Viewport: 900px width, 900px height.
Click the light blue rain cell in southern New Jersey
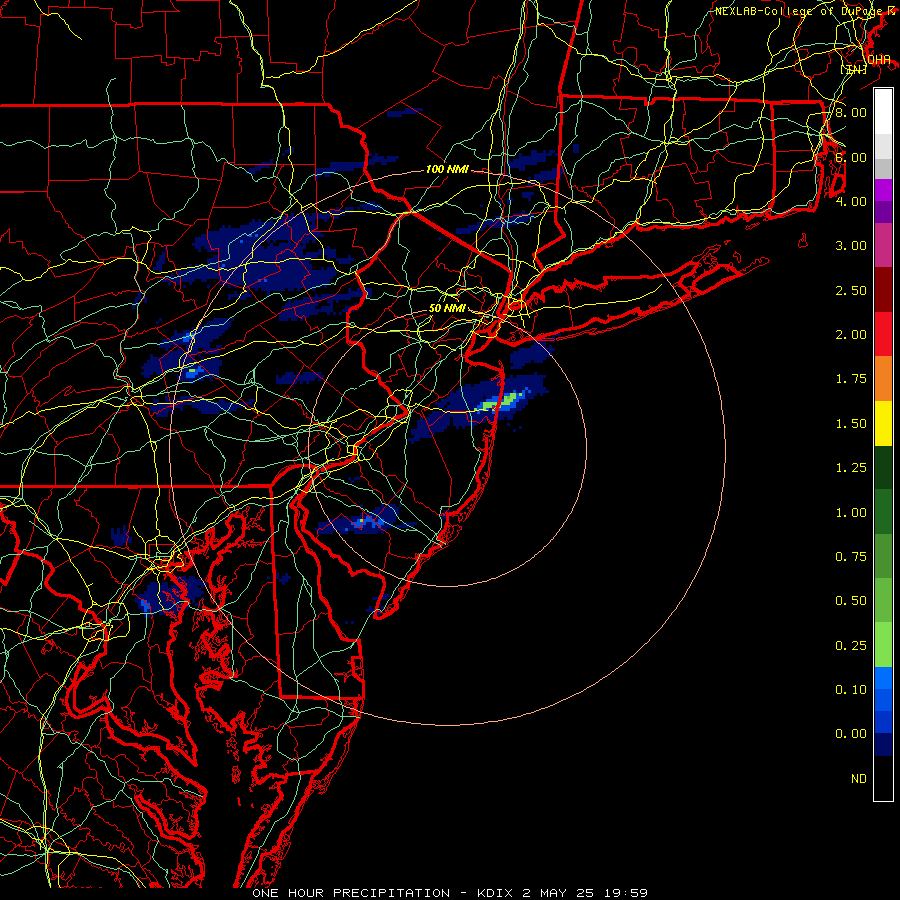[367, 522]
